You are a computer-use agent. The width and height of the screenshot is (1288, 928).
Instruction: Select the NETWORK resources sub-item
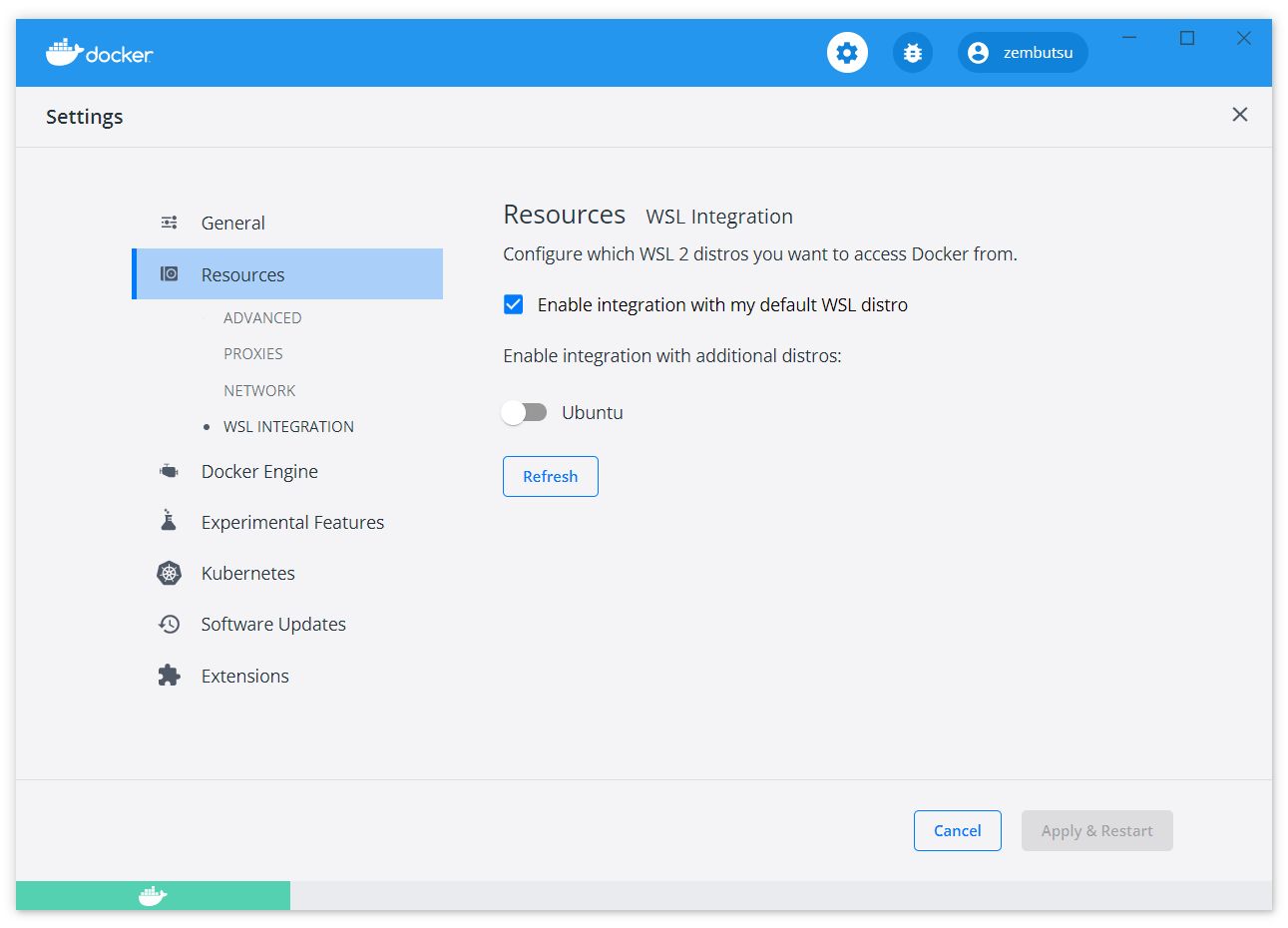pyautogui.click(x=259, y=390)
